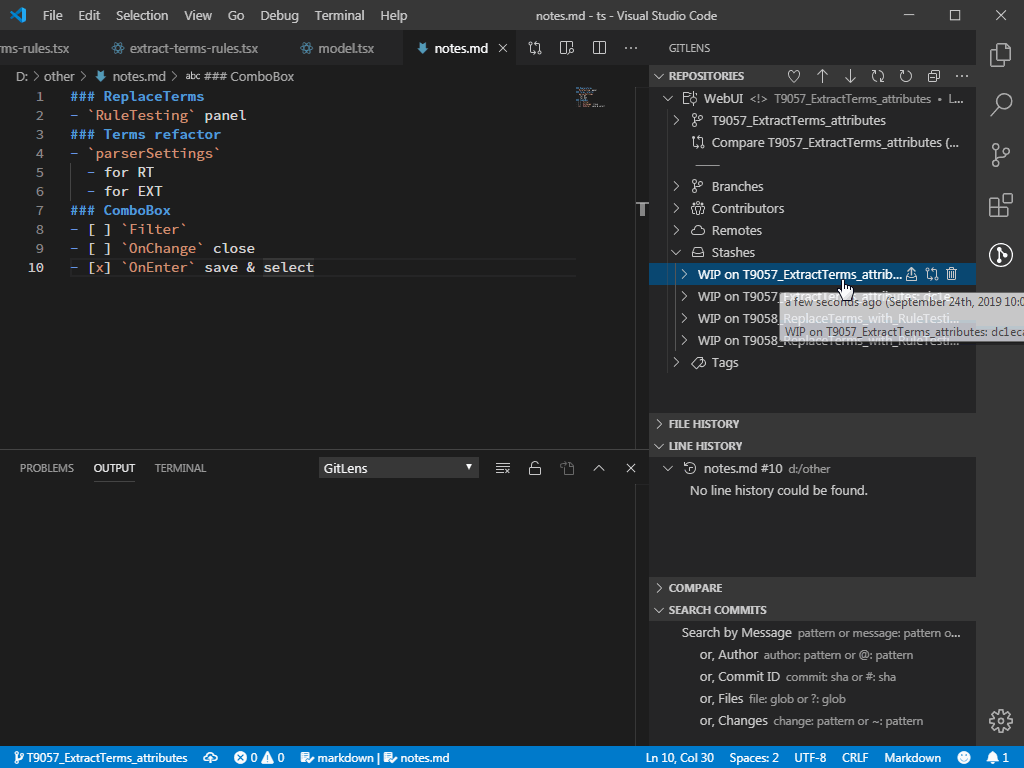Image resolution: width=1024 pixels, height=768 pixels.
Task: Expand the Branches node
Action: pos(677,186)
